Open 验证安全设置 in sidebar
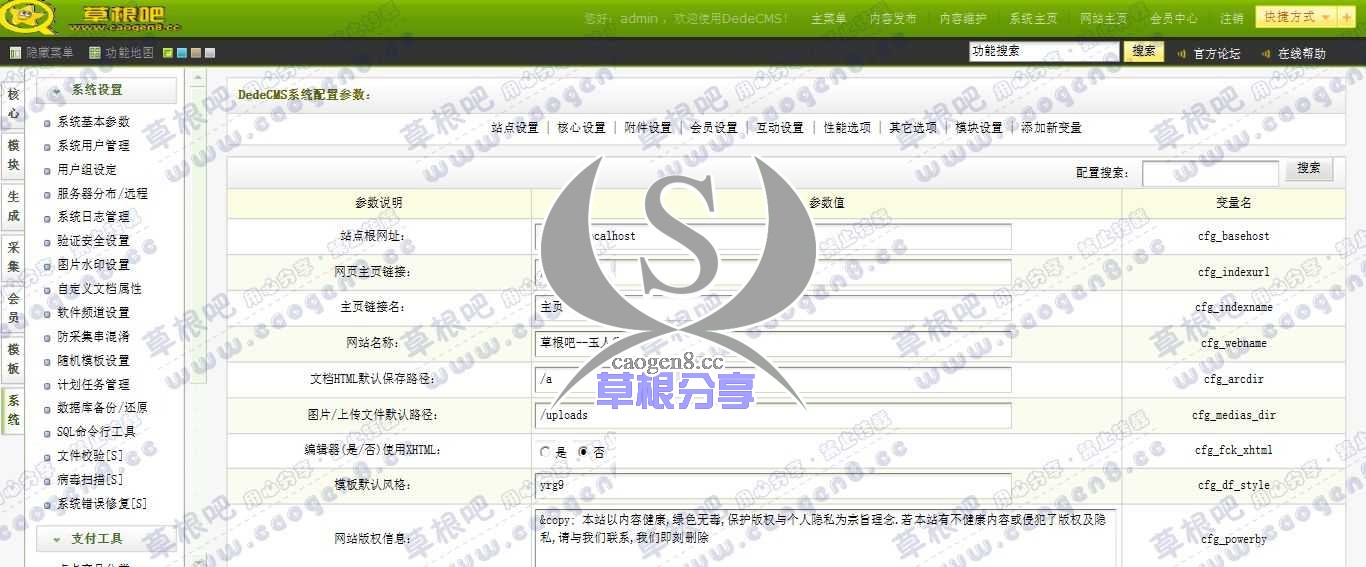 tap(93, 241)
